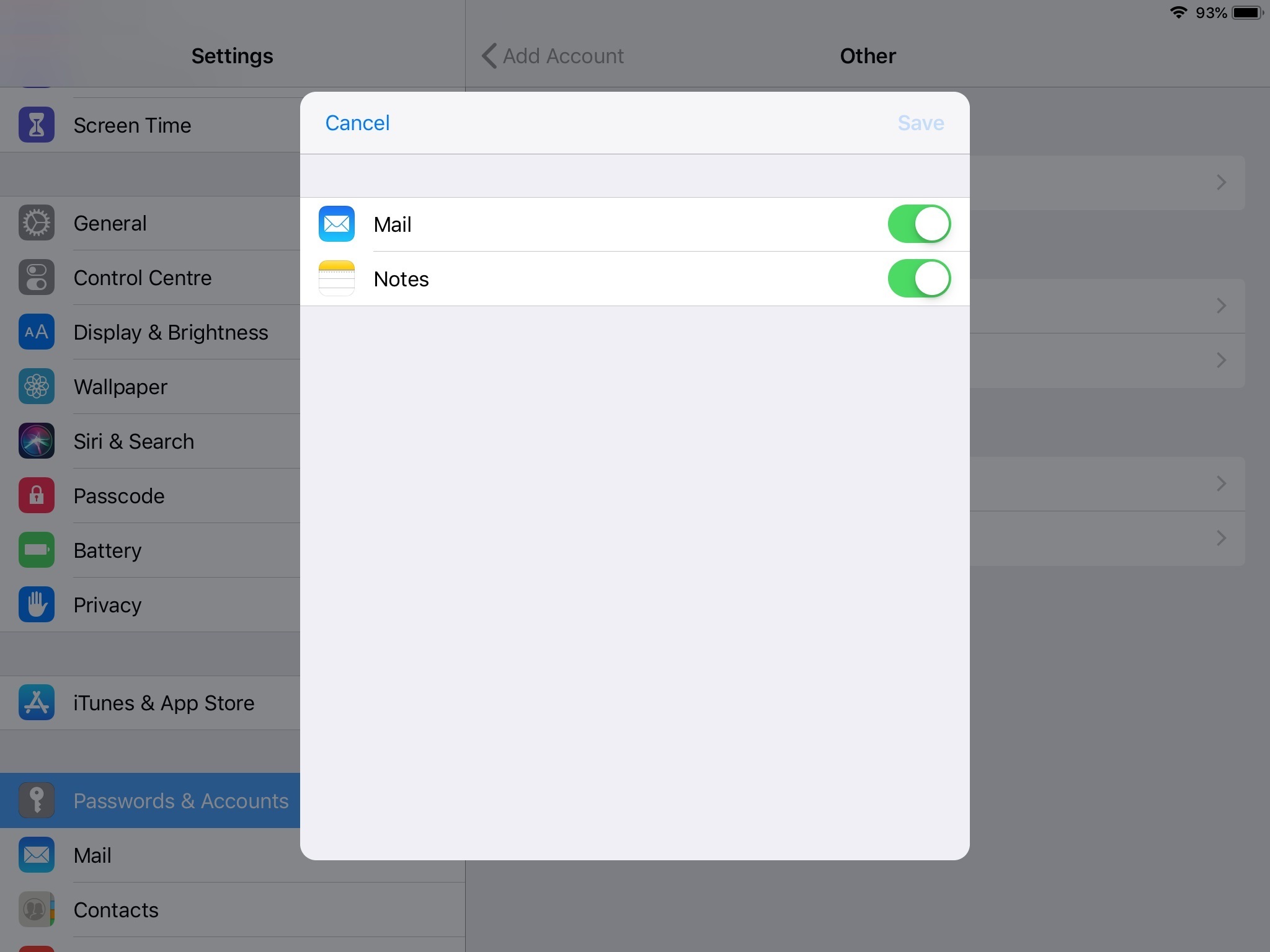Tap the battery indicator in status bar
The height and width of the screenshot is (952, 1270).
pyautogui.click(x=1248, y=12)
